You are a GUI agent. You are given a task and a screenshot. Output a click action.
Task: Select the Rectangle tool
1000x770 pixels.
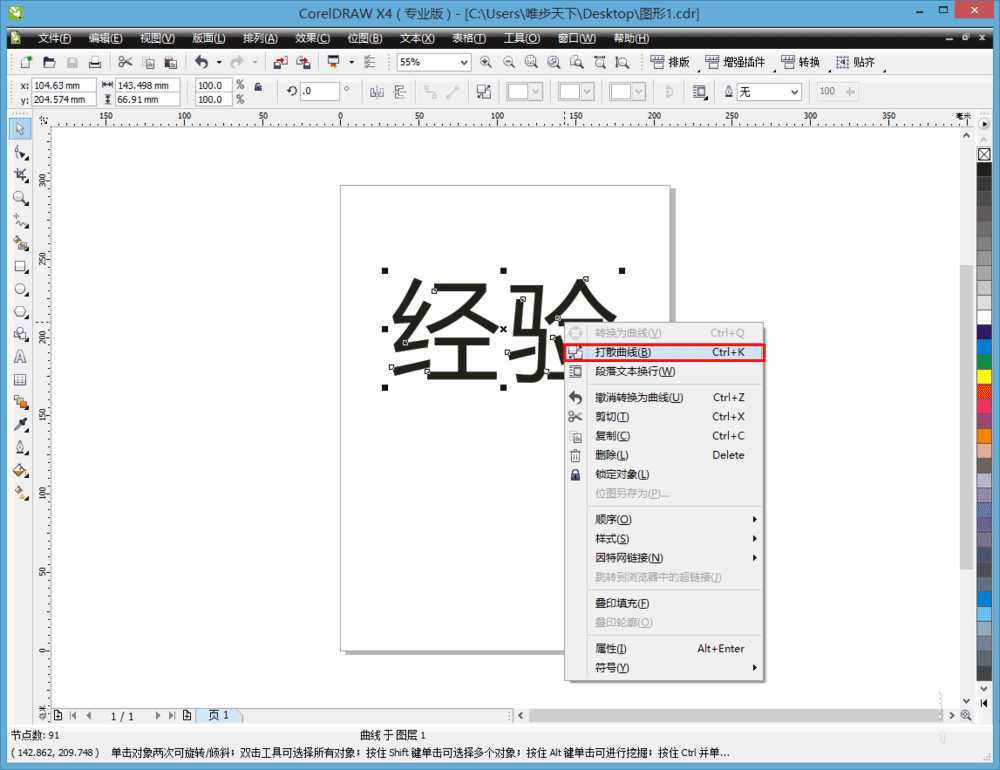21,265
